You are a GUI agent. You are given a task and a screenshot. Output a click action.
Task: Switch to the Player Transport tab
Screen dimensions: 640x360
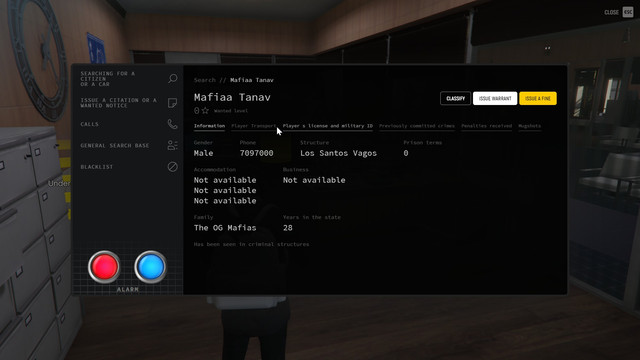click(x=253, y=126)
